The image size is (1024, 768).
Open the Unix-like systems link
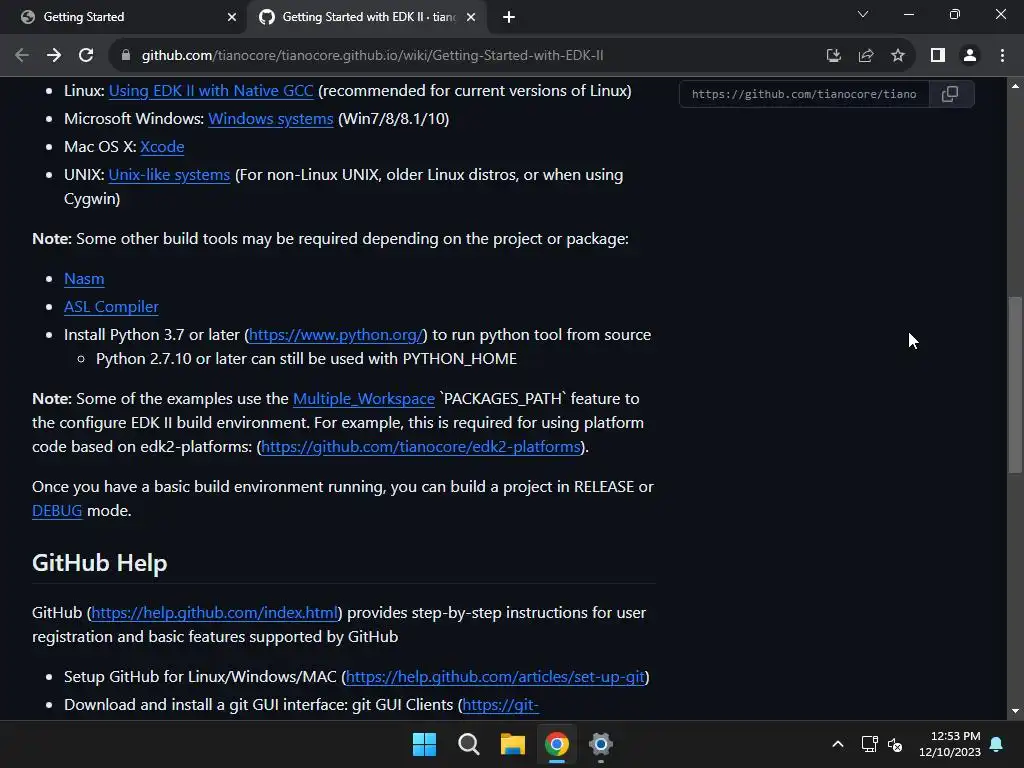[169, 175]
